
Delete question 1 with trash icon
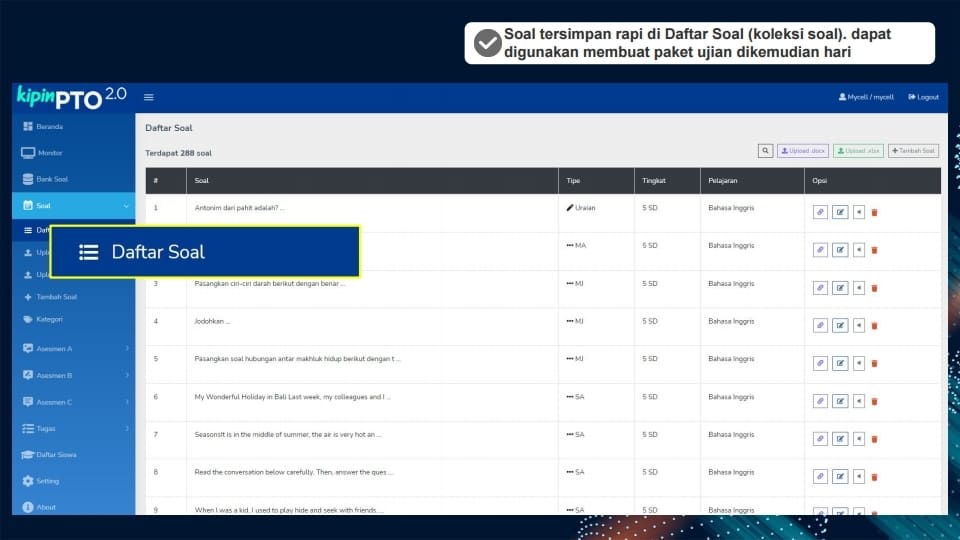pos(874,212)
